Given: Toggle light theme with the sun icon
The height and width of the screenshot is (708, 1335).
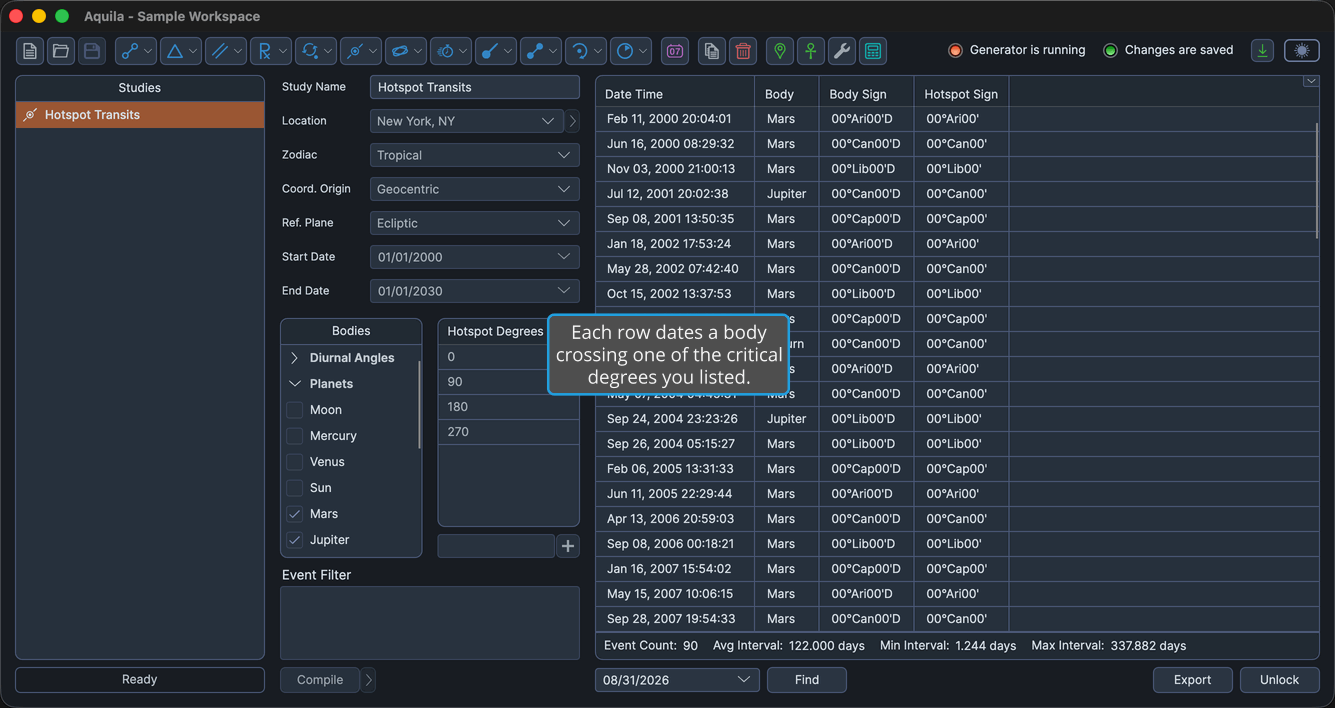Looking at the screenshot, I should click(x=1302, y=51).
